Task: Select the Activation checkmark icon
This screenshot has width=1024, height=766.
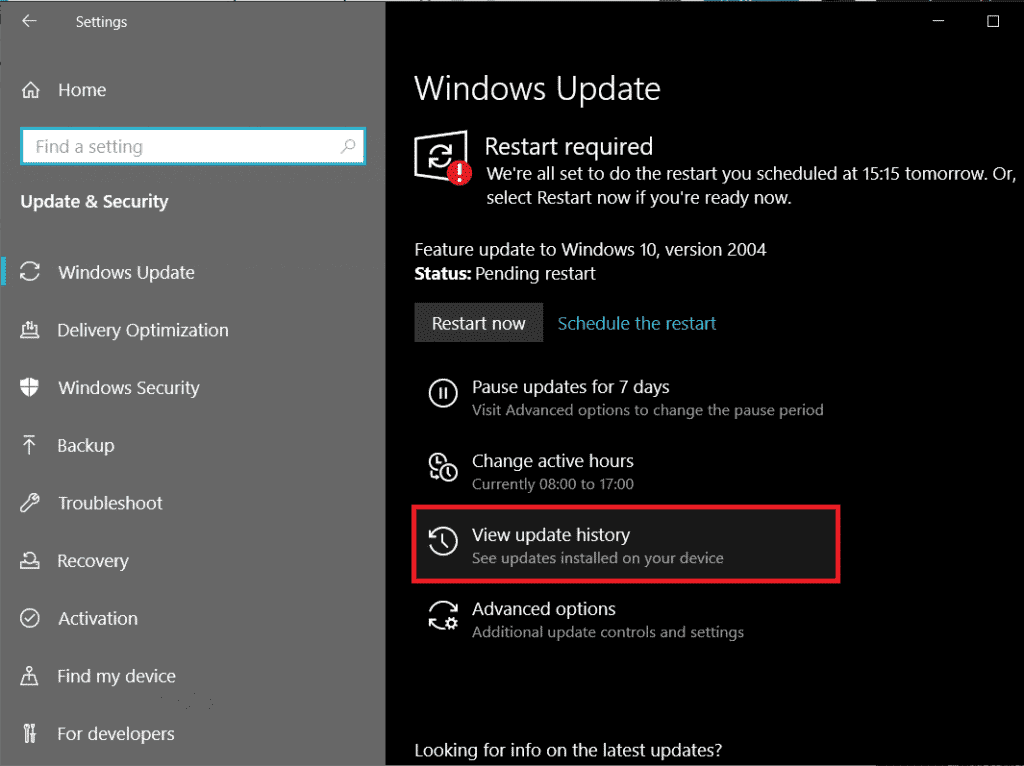Action: 31,619
